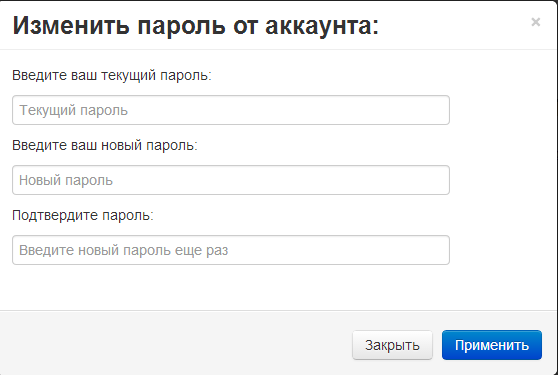
Task: Click the 'Введите ваш текущий пароль:' label
Action: pos(112,75)
